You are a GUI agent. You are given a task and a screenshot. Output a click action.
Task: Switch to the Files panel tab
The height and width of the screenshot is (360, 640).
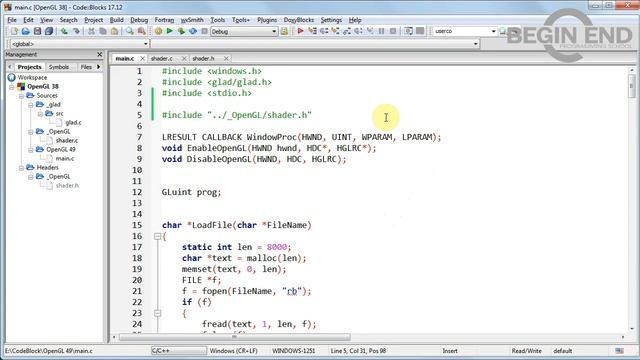click(x=86, y=67)
